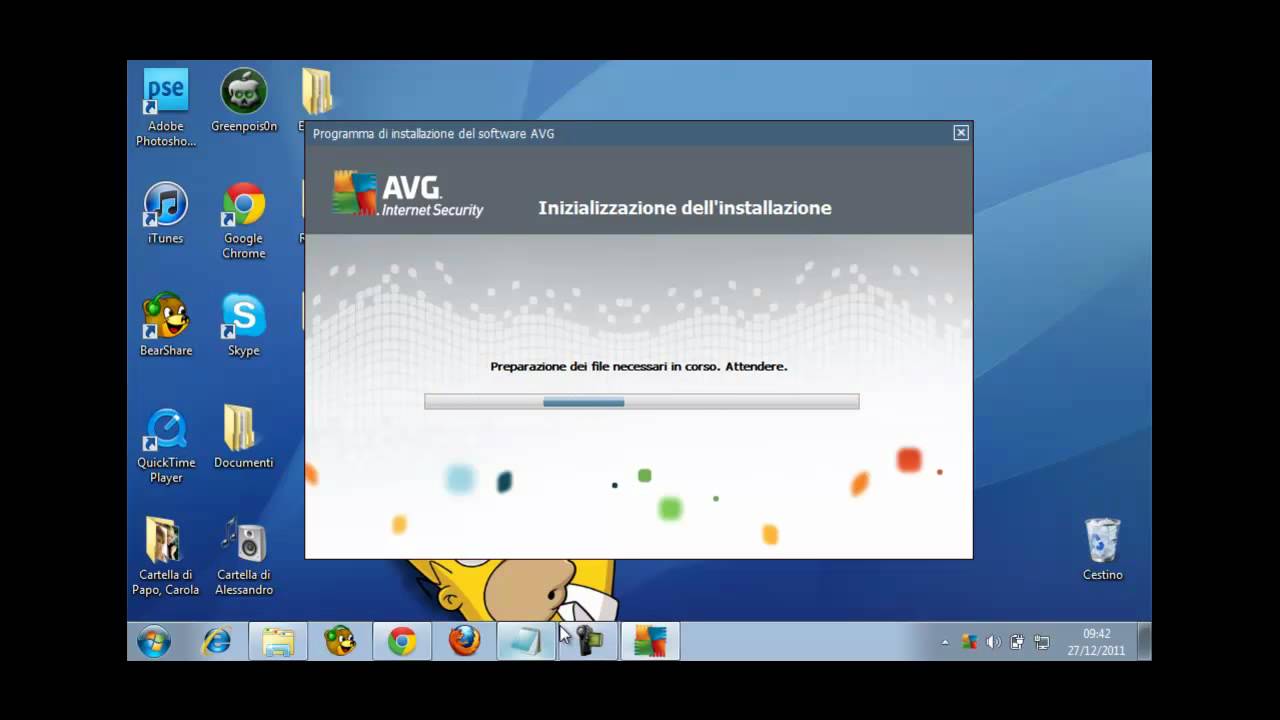Screen dimensions: 1280x720
Task: Open the volume speaker tray icon
Action: click(993, 642)
